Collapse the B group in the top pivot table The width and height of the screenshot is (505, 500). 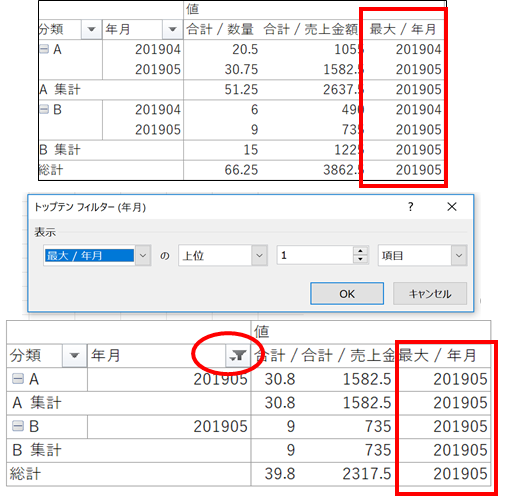[x=44, y=109]
